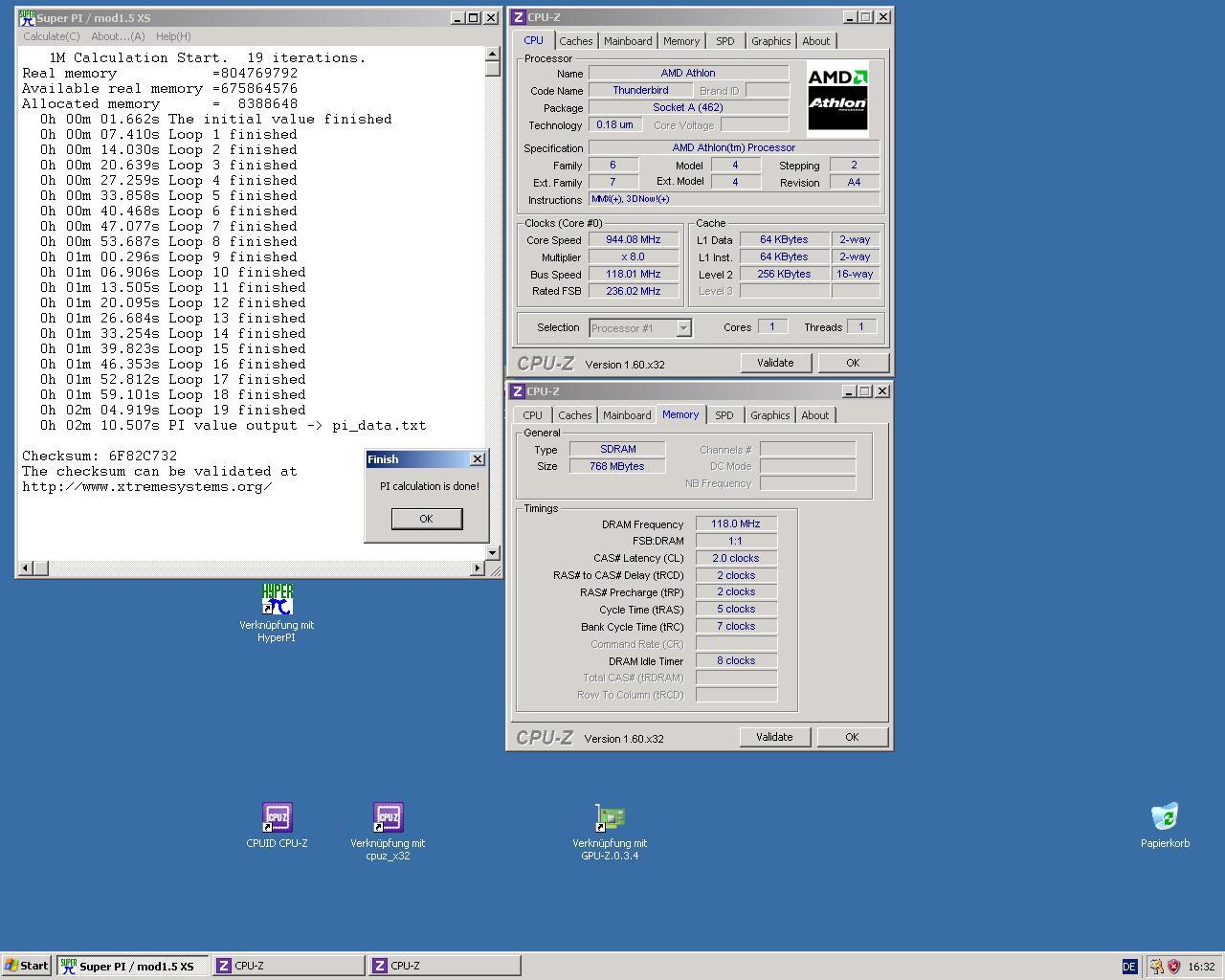Click the upper CPU-Z window title icon
Image resolution: width=1225 pixels, height=980 pixels.
coord(518,17)
